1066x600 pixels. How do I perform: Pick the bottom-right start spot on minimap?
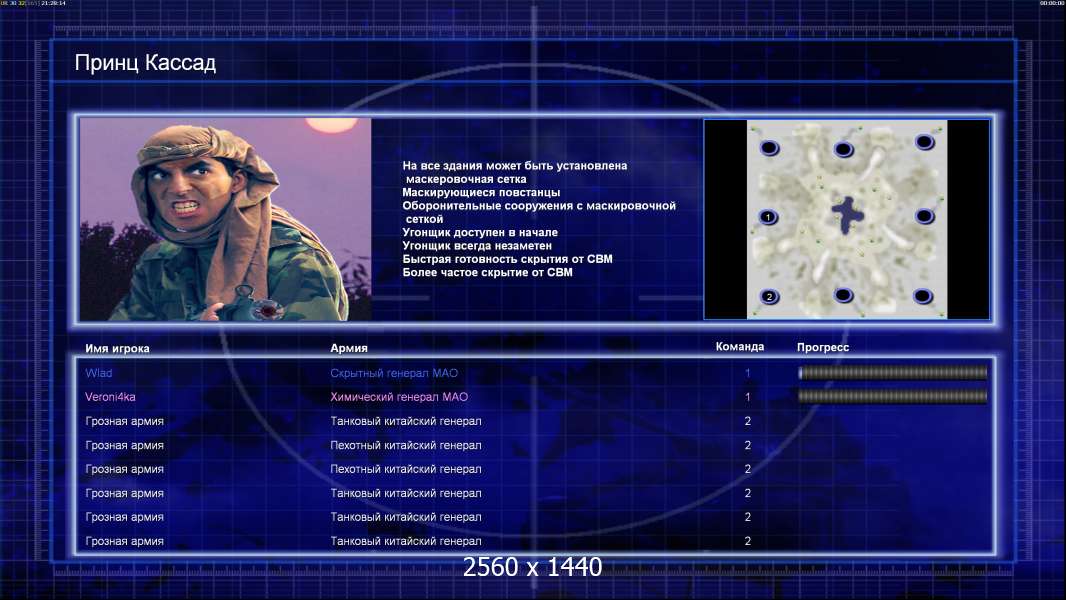[923, 296]
